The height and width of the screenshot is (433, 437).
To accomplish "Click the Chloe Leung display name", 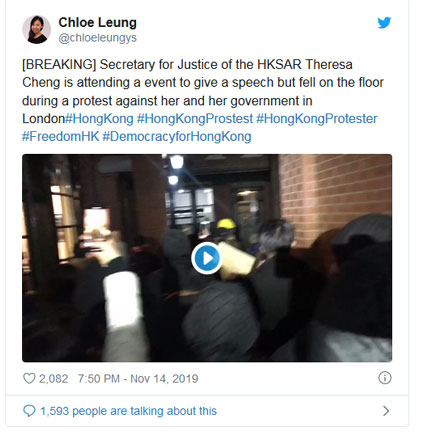I will (x=97, y=23).
